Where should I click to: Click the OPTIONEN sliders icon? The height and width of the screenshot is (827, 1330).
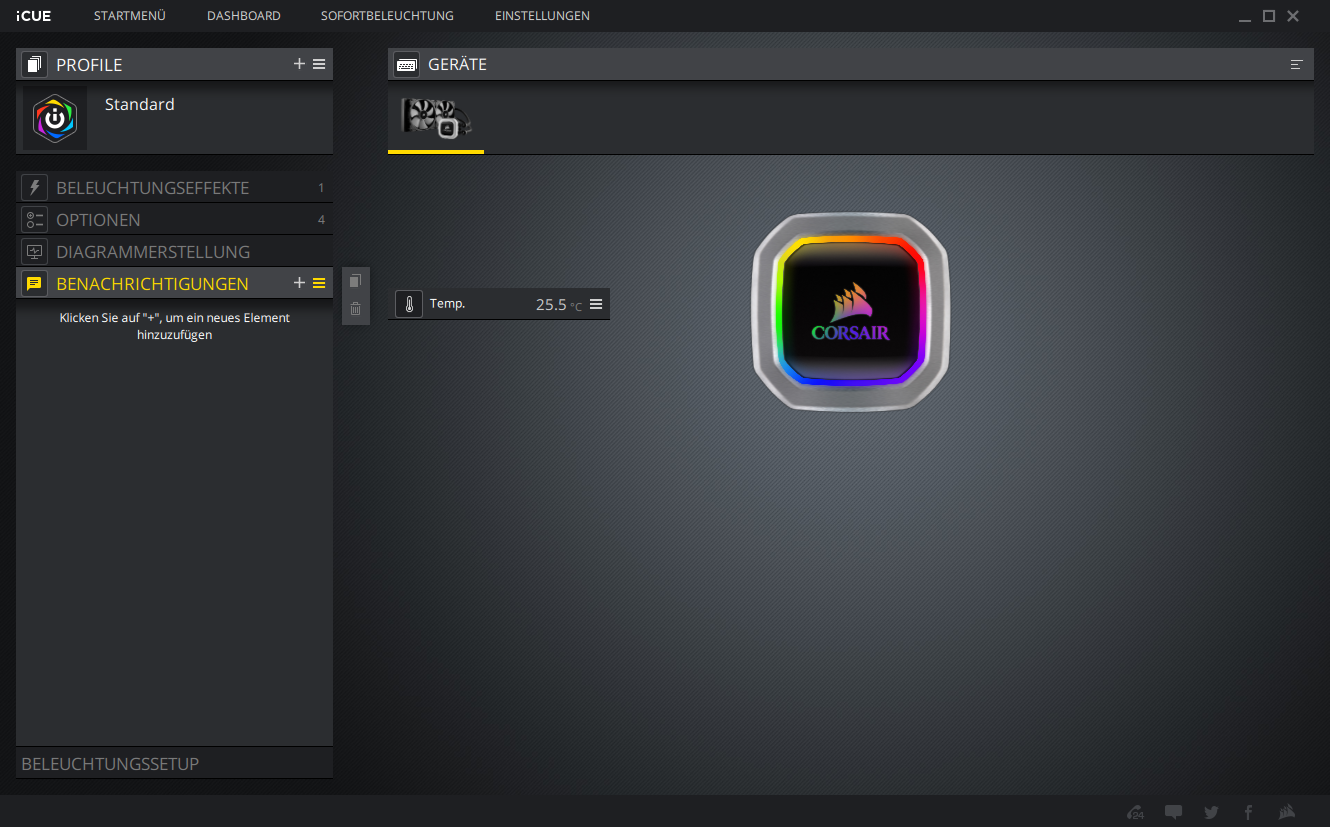(35, 219)
